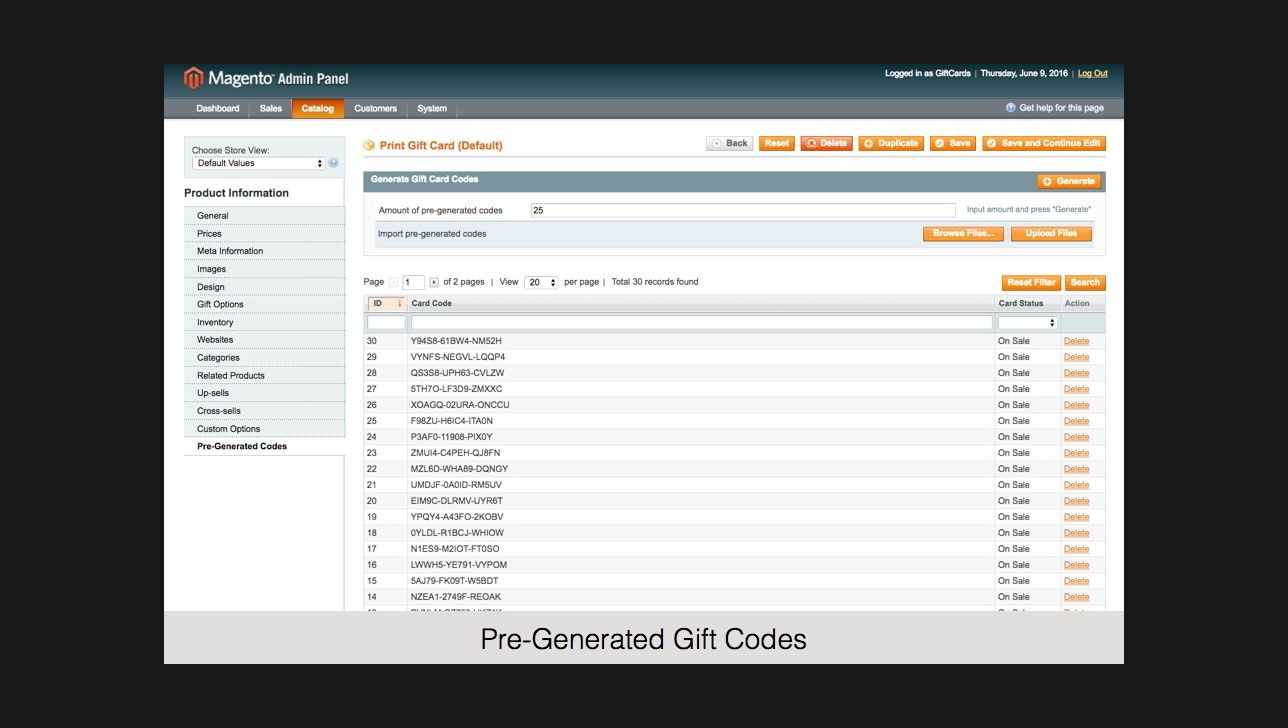Click the previous page arrow icon

pyautogui.click(x=393, y=283)
